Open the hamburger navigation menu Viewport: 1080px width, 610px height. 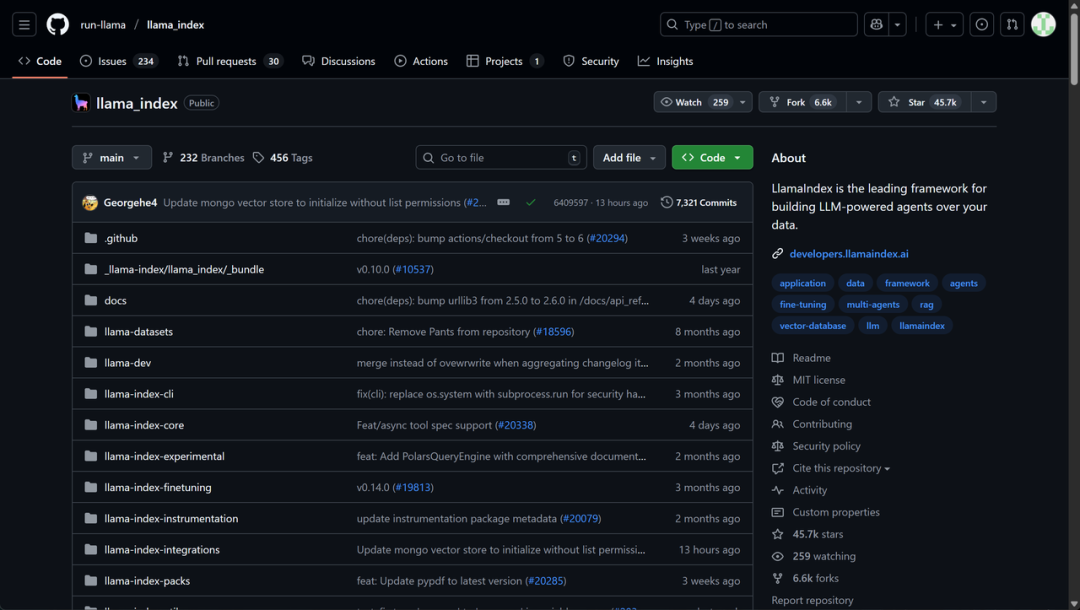[24, 25]
